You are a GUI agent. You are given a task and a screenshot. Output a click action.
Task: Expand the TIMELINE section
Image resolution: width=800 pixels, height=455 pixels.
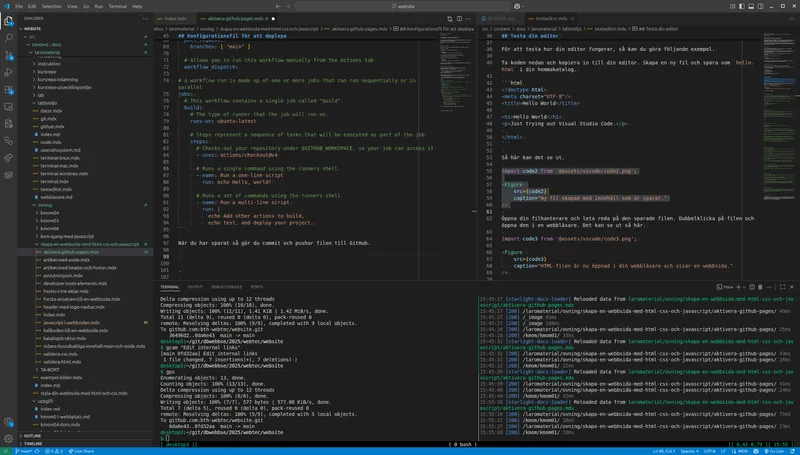(85, 443)
